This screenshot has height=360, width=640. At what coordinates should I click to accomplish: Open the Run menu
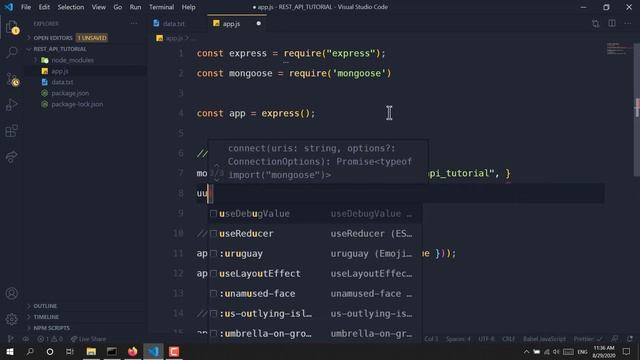(135, 7)
